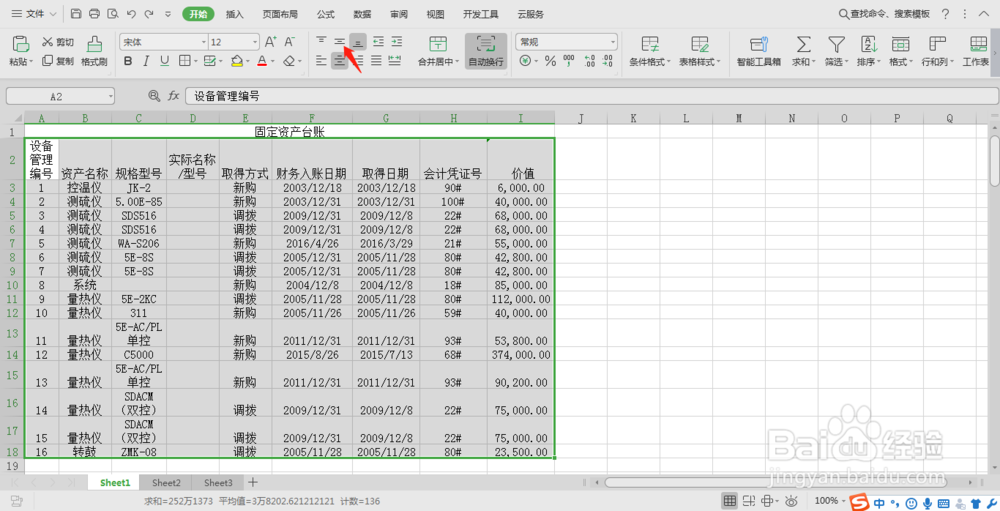1000x511 pixels.
Task: Collapse the ribbon with the up chevron
Action: 983,13
